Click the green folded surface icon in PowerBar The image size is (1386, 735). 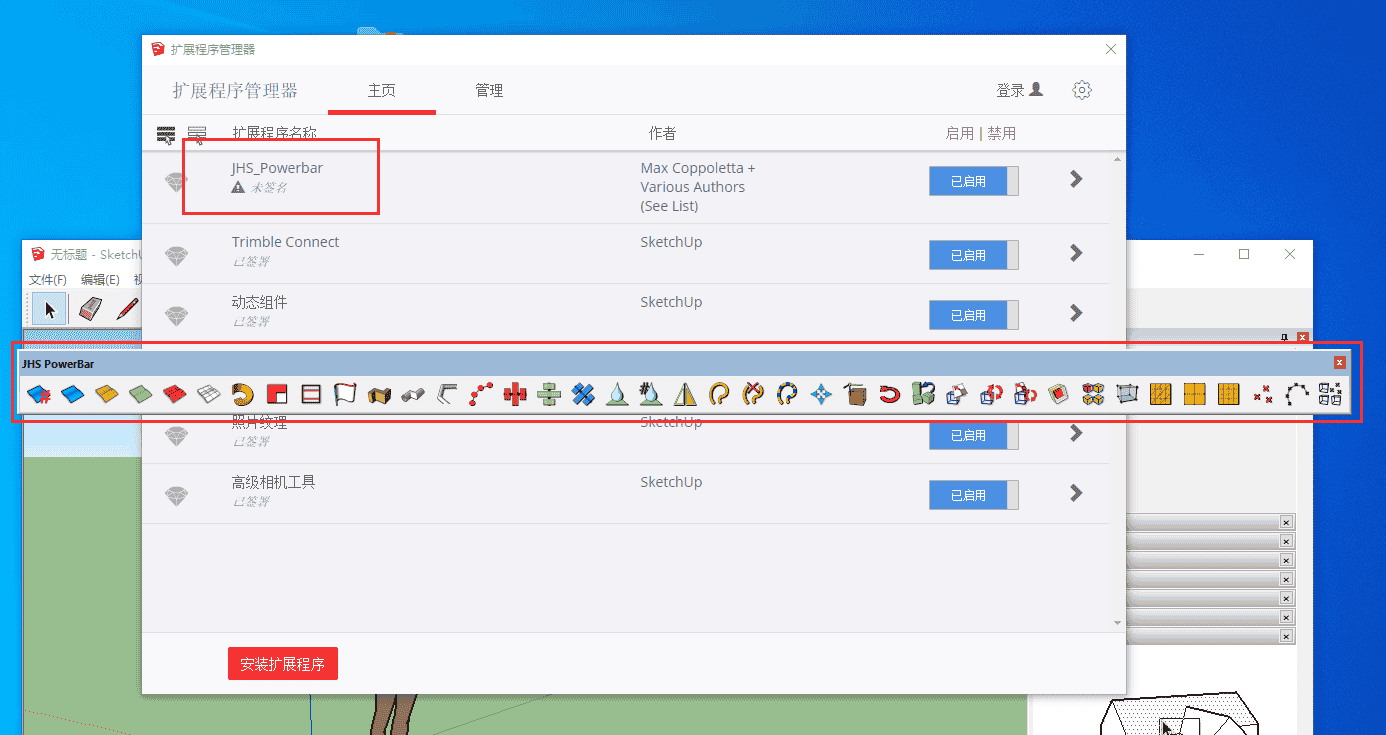click(x=141, y=394)
